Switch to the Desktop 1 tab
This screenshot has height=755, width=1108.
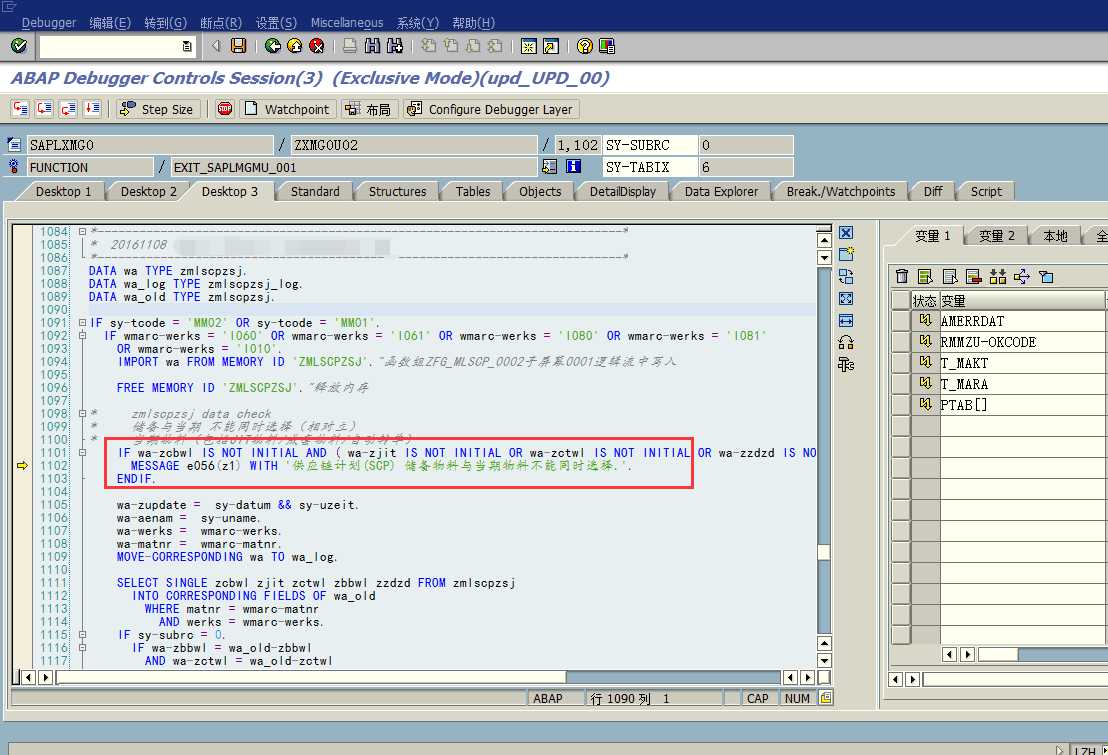[x=63, y=192]
